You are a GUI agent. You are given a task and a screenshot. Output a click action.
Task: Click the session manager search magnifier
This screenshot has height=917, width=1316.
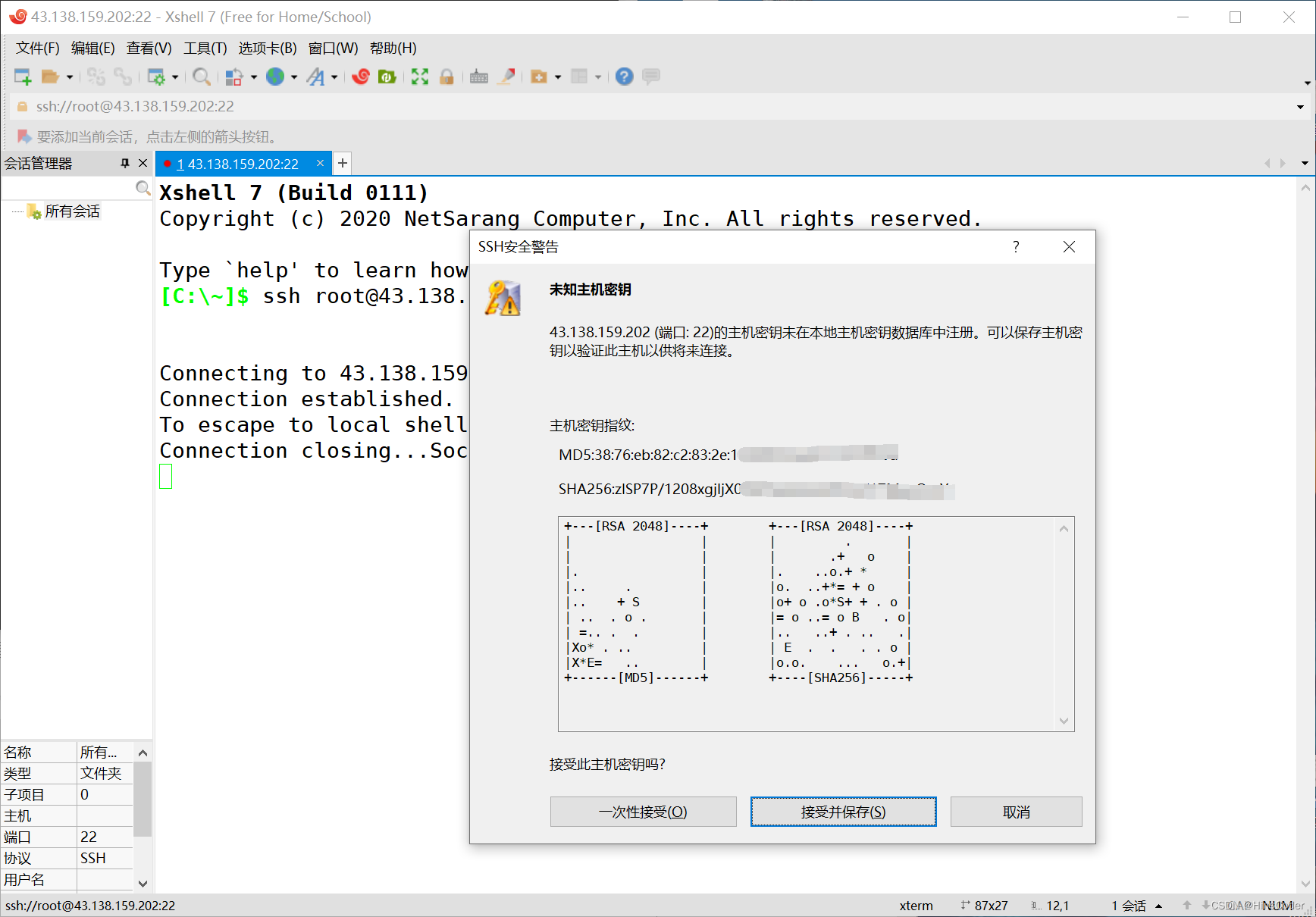[143, 187]
